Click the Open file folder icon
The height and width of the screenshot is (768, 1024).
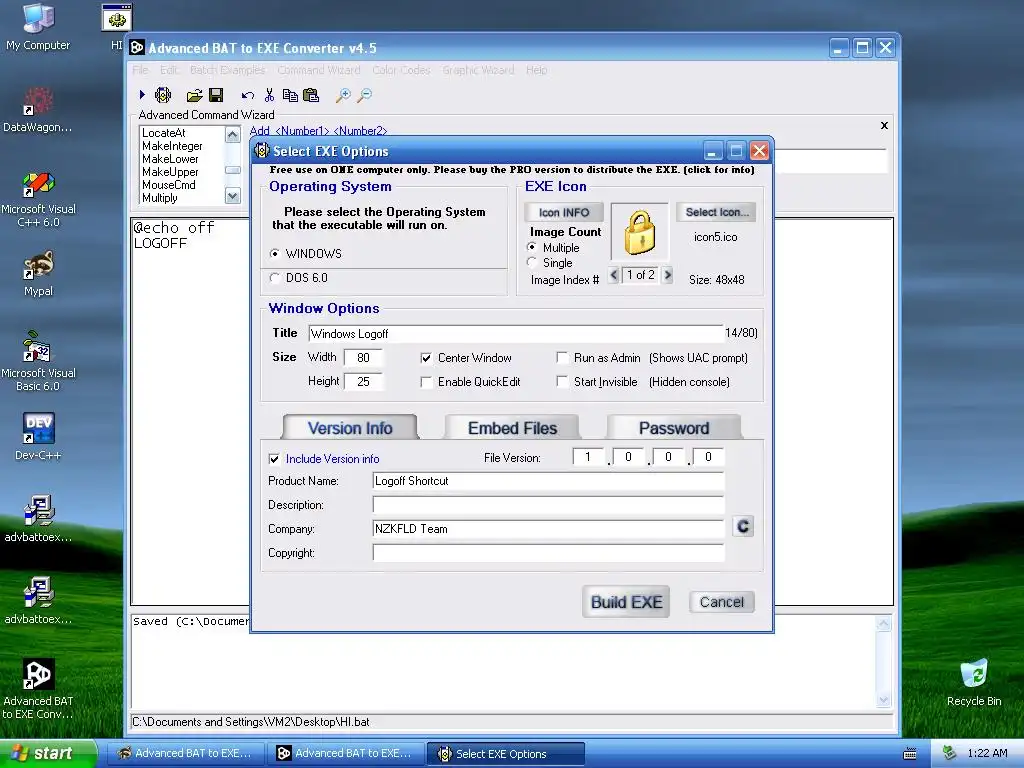194,95
